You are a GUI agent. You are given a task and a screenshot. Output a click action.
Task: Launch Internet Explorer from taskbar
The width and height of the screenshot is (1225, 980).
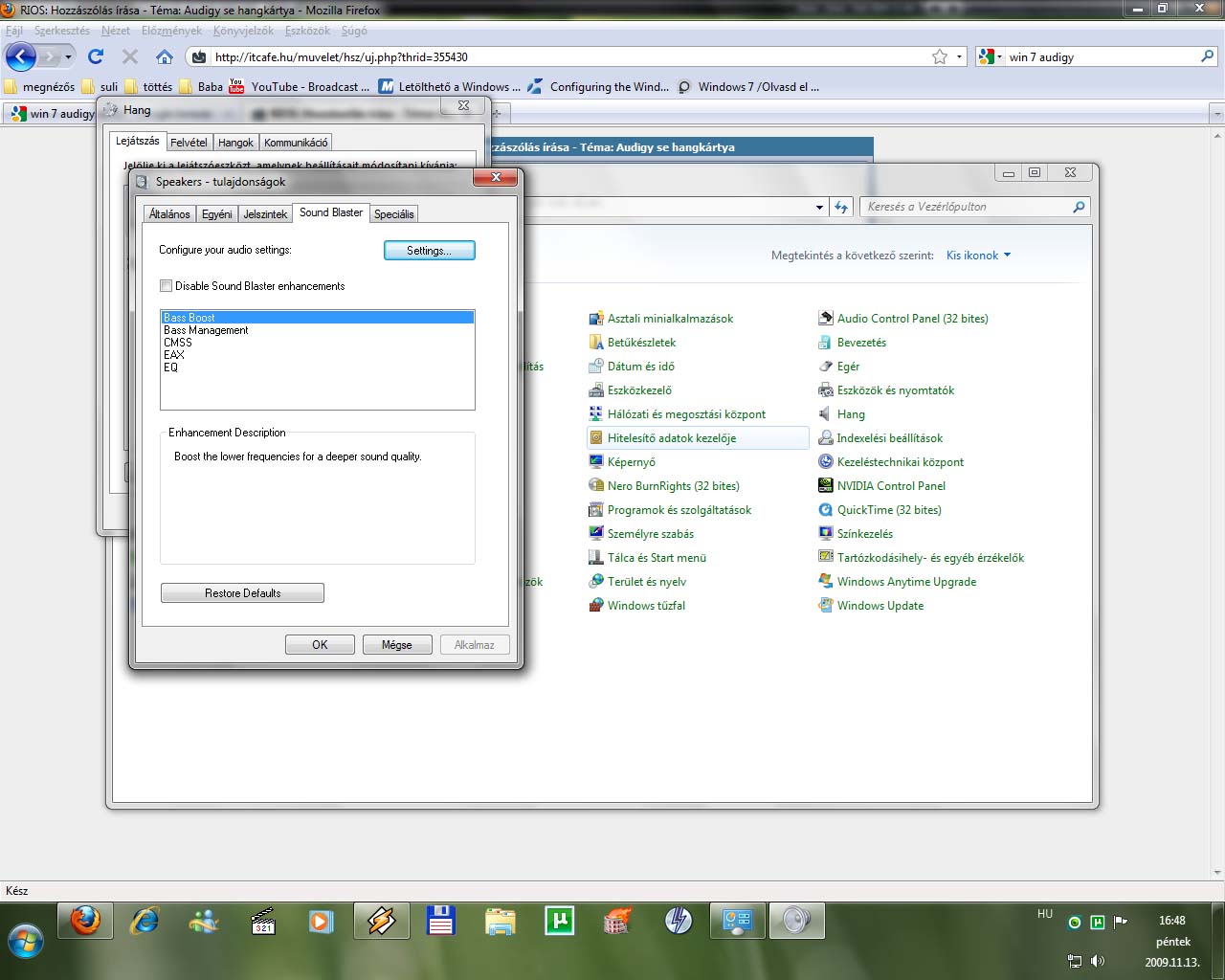click(145, 922)
